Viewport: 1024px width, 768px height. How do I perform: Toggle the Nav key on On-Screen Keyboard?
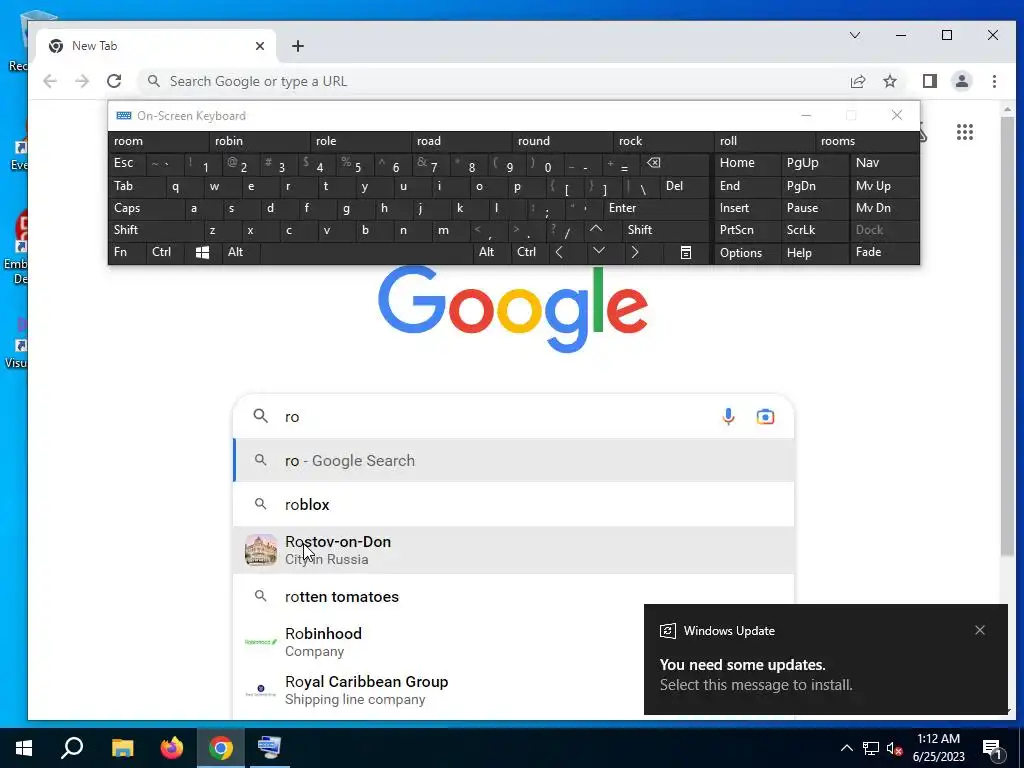(884, 163)
